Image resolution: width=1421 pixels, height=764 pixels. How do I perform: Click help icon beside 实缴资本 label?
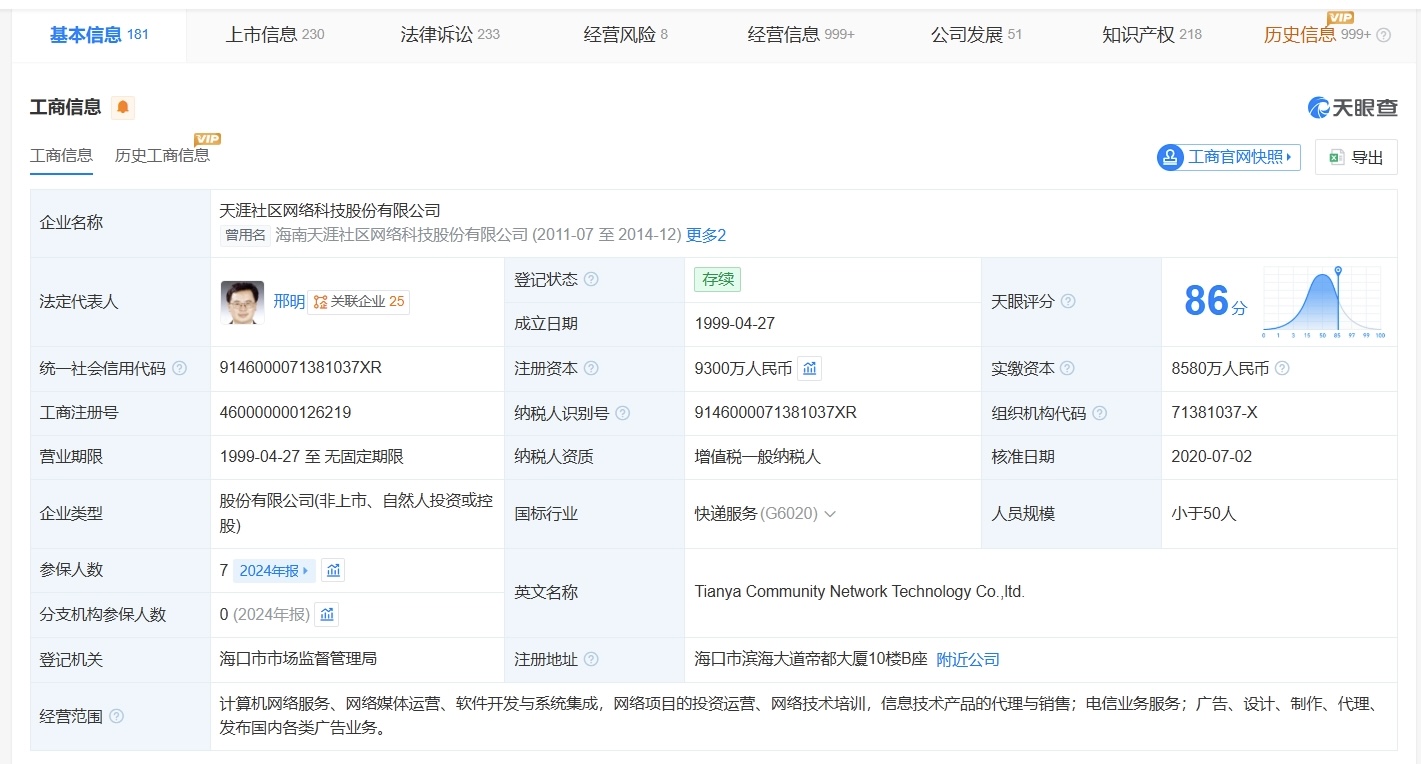tap(1068, 368)
